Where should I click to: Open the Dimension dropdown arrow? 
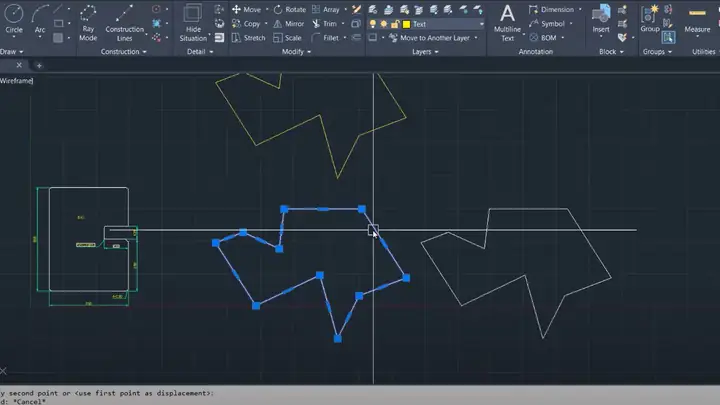[x=580, y=9]
